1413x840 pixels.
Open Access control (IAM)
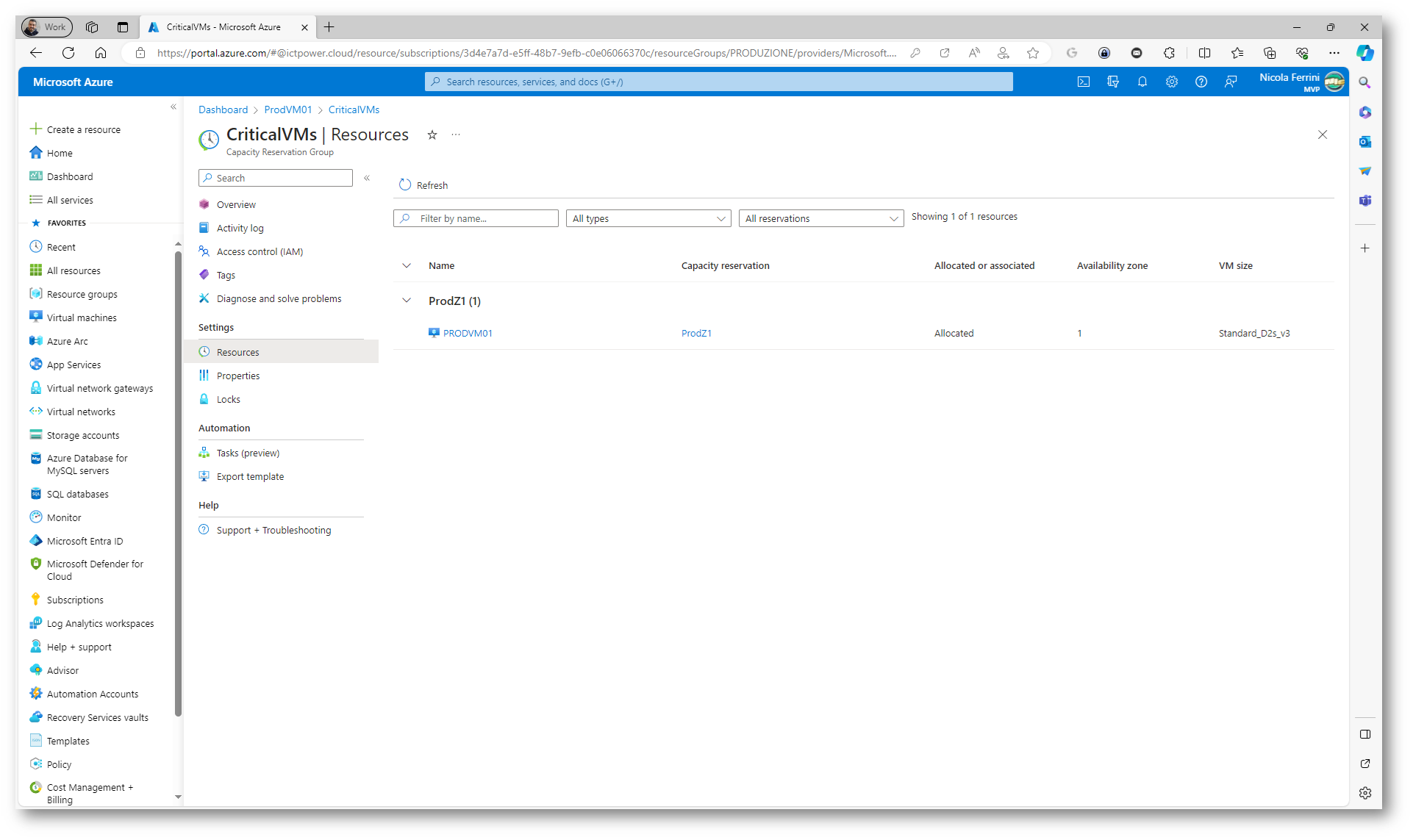[260, 251]
